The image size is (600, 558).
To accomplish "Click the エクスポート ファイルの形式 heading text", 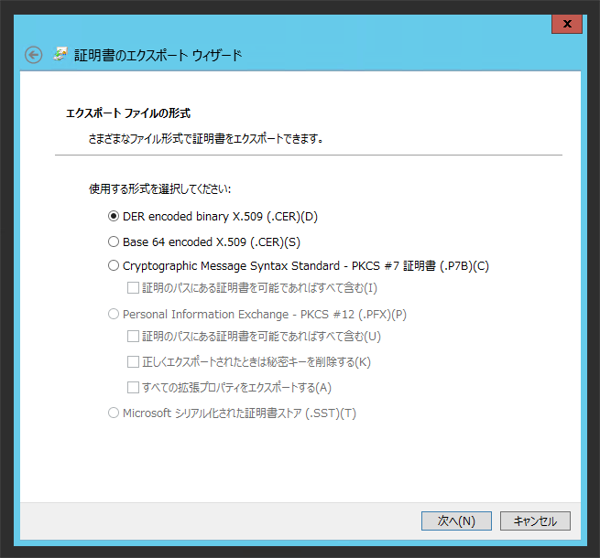I will (x=128, y=113).
